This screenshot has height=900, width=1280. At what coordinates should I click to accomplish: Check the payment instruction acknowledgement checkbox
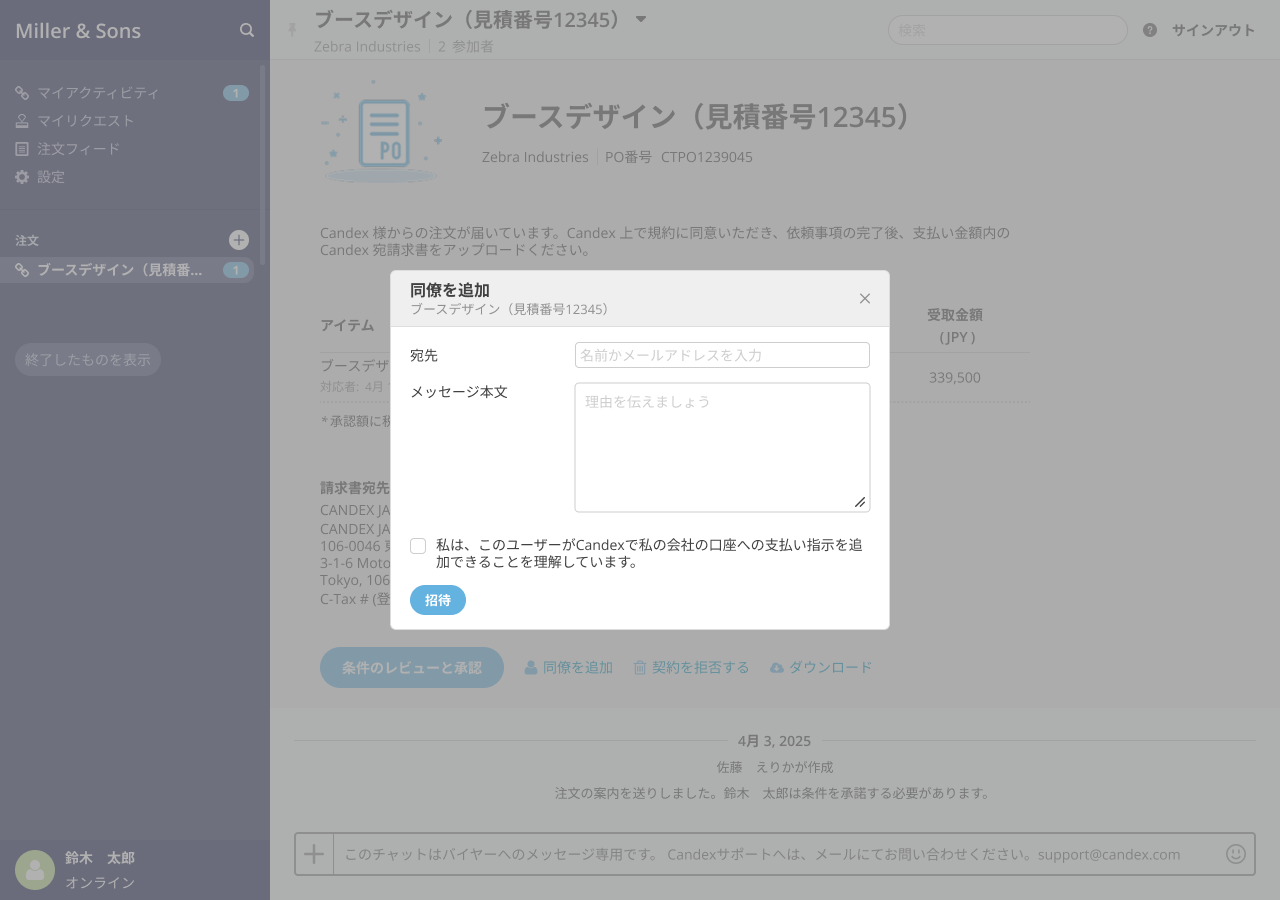coord(418,546)
